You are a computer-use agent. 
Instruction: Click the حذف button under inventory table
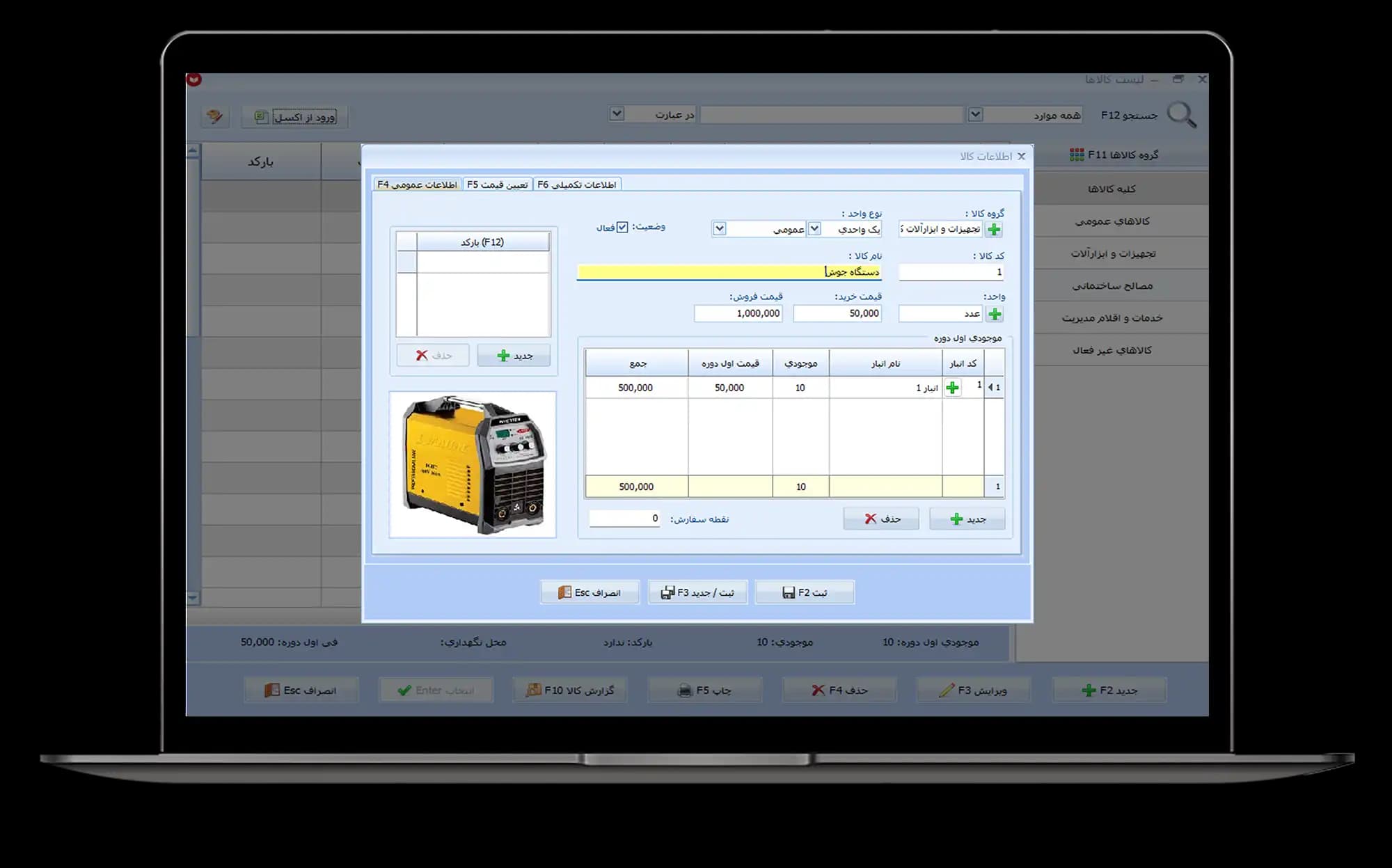(881, 519)
